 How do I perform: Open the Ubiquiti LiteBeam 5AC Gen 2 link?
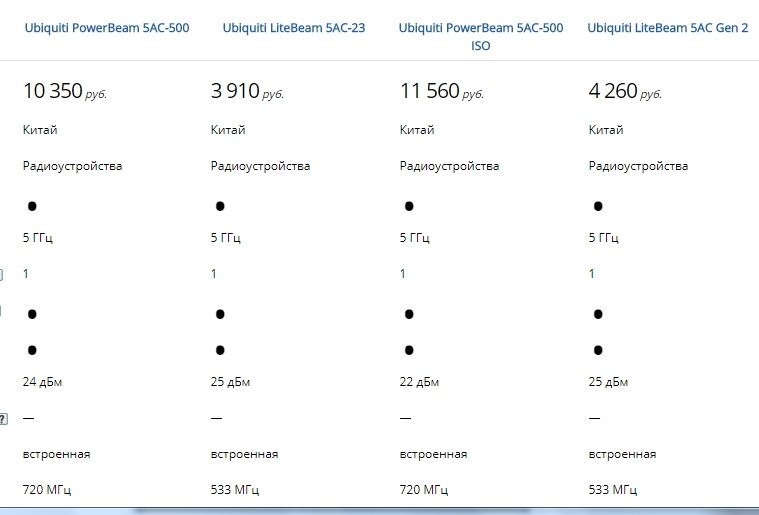668,28
